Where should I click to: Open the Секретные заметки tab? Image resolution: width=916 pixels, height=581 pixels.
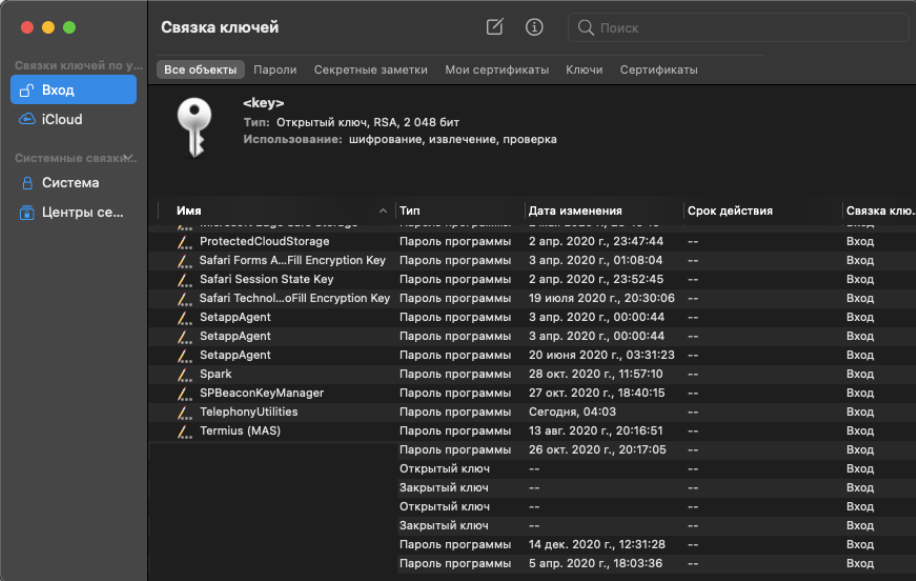pos(370,70)
